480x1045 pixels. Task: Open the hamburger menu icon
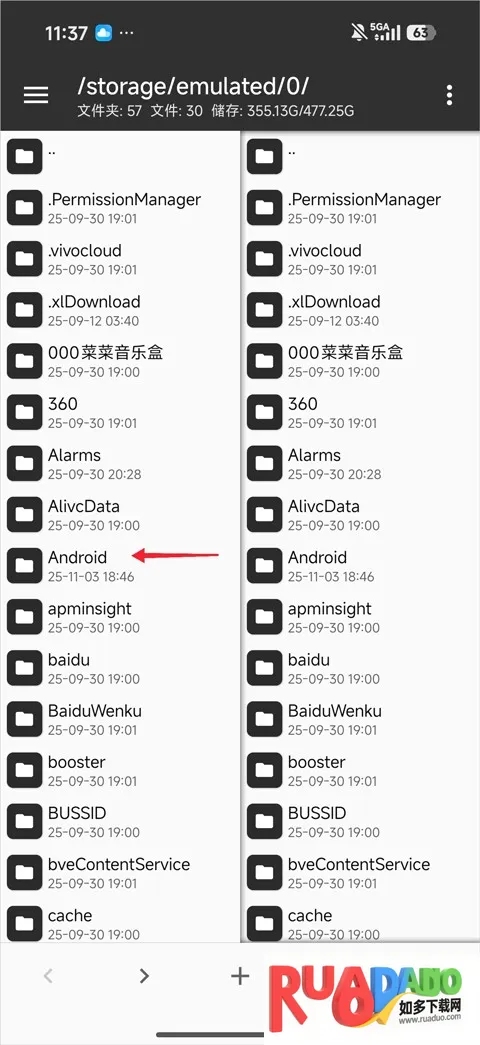pos(36,95)
